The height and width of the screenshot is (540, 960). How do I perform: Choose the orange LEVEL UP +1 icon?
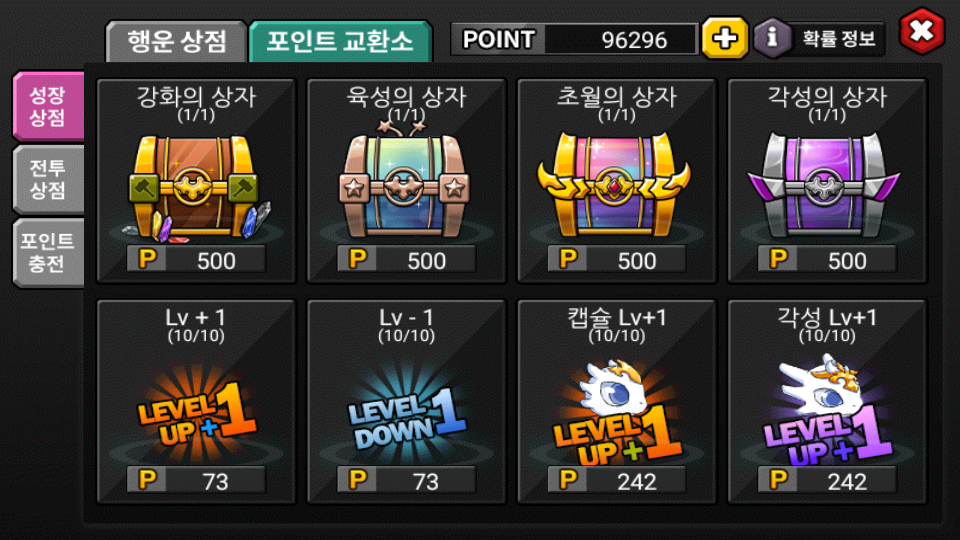[x=196, y=413]
